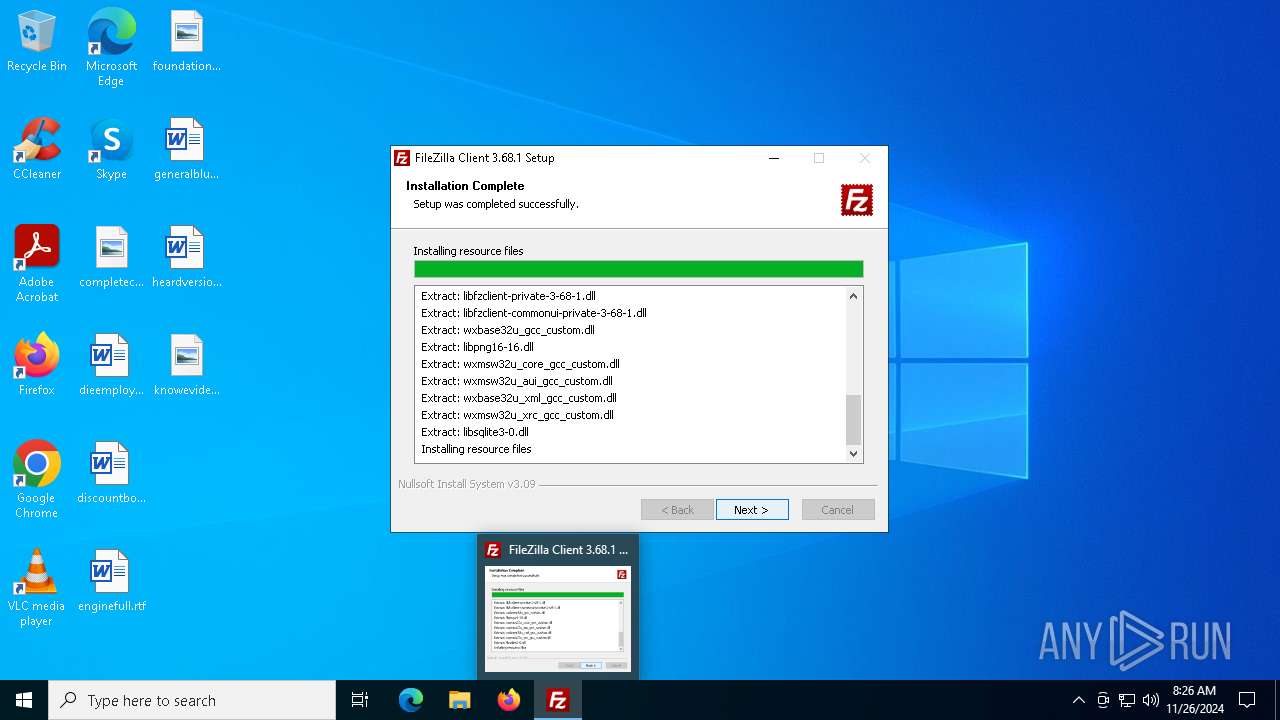
Task: Click the install log scroll down arrow
Action: pyautogui.click(x=853, y=454)
